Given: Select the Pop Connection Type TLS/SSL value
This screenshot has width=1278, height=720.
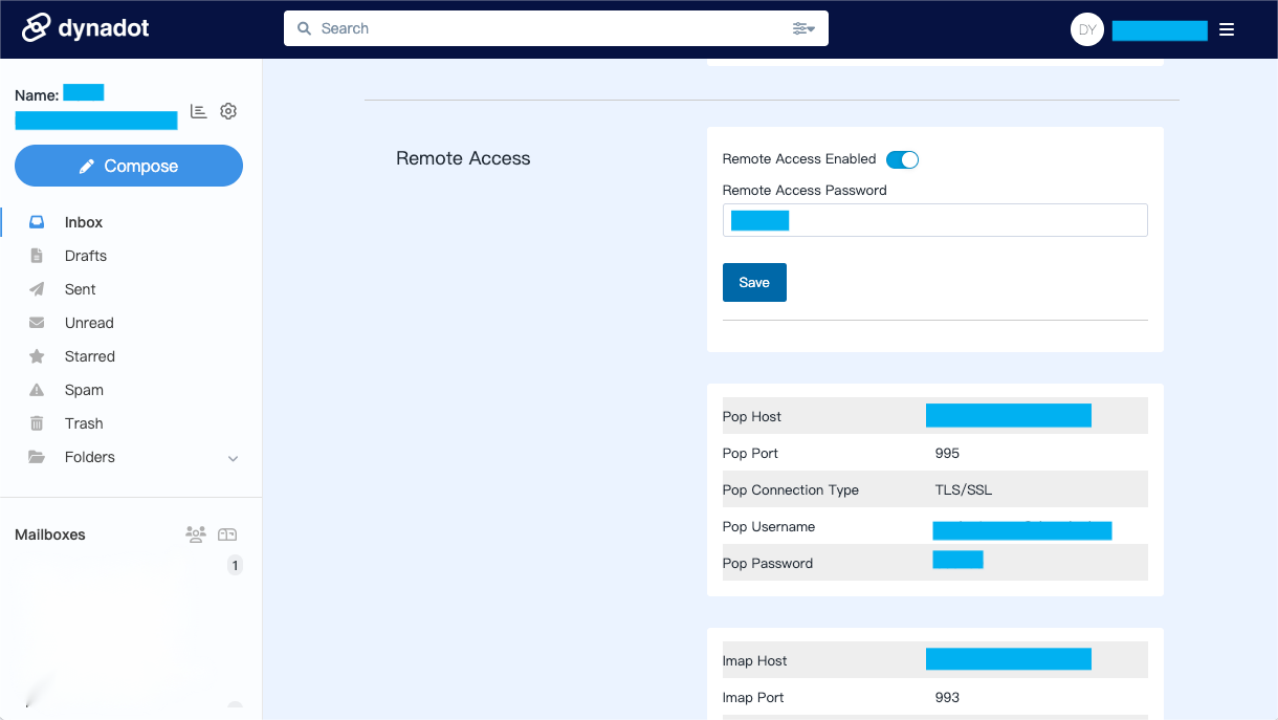Looking at the screenshot, I should click(964, 490).
